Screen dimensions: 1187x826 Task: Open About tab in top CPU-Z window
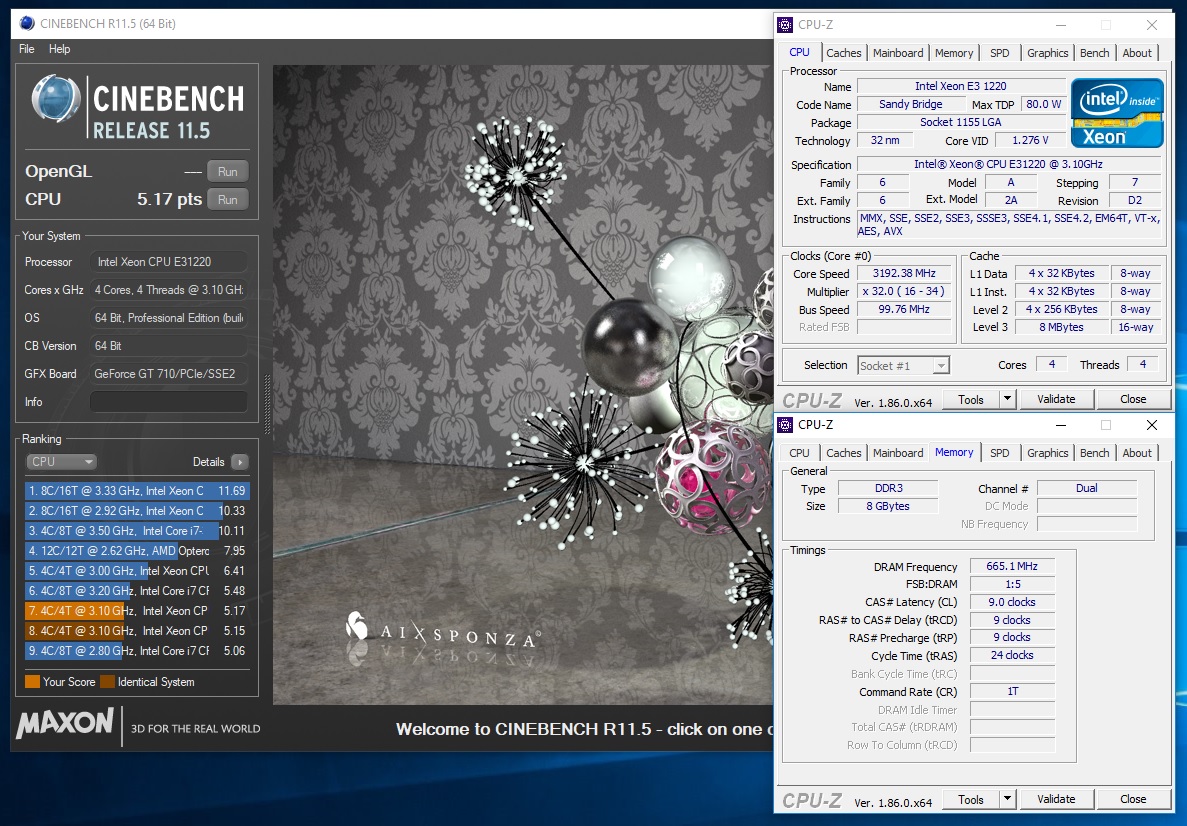pyautogui.click(x=1137, y=53)
